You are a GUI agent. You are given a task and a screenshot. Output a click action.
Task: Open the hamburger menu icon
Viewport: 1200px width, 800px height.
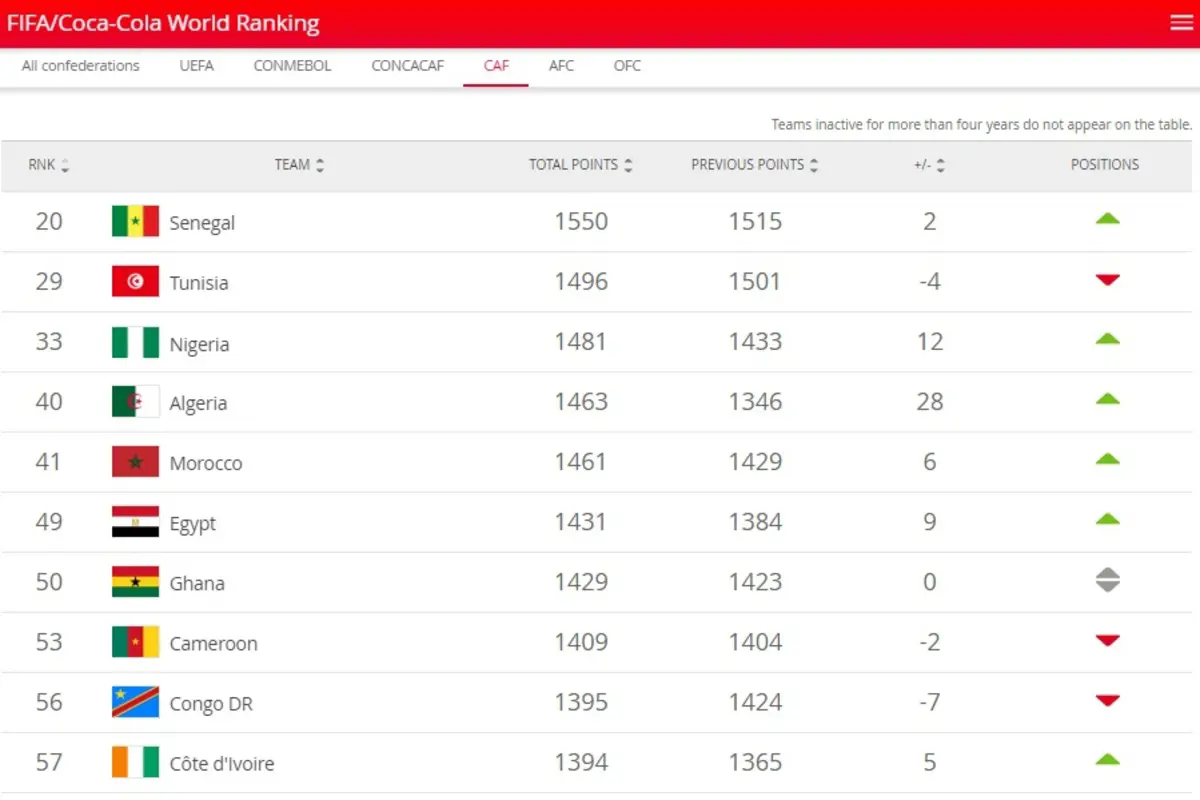(1181, 23)
